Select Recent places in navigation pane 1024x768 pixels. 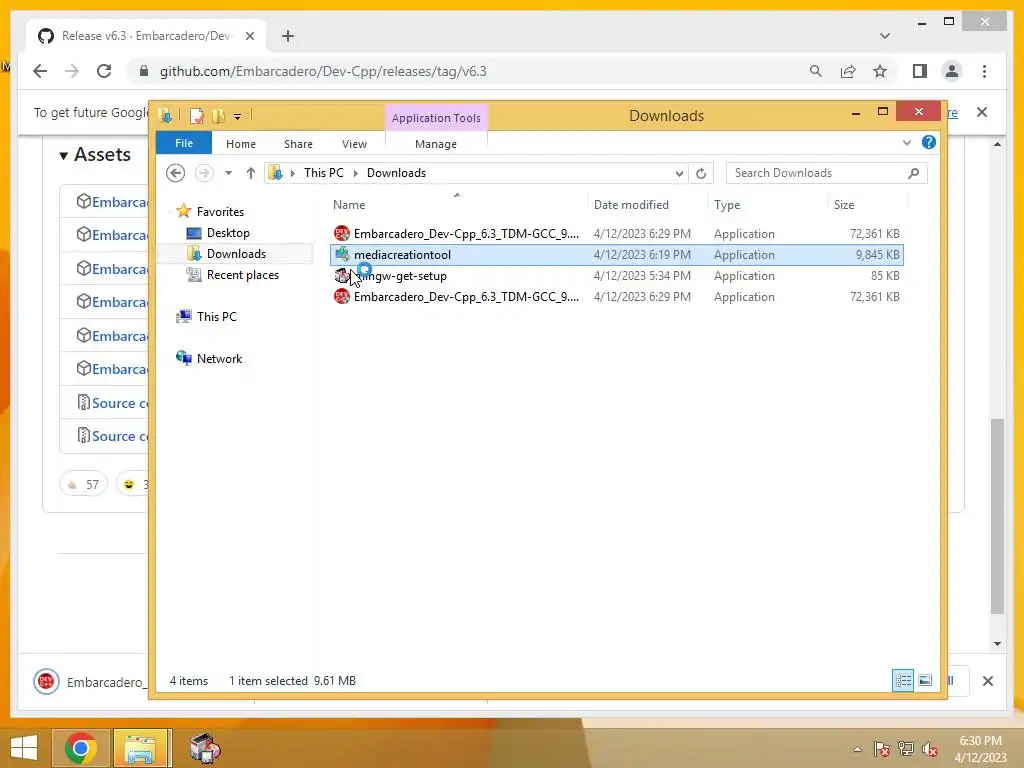coord(242,275)
